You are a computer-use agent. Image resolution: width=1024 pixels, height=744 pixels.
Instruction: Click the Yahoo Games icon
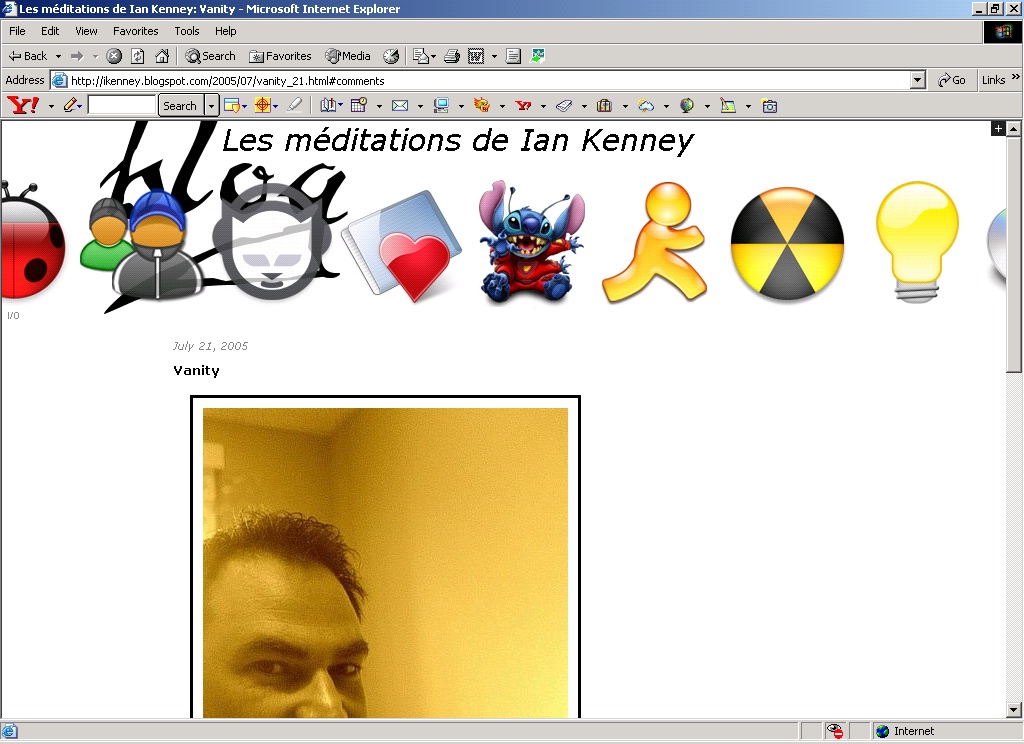482,105
